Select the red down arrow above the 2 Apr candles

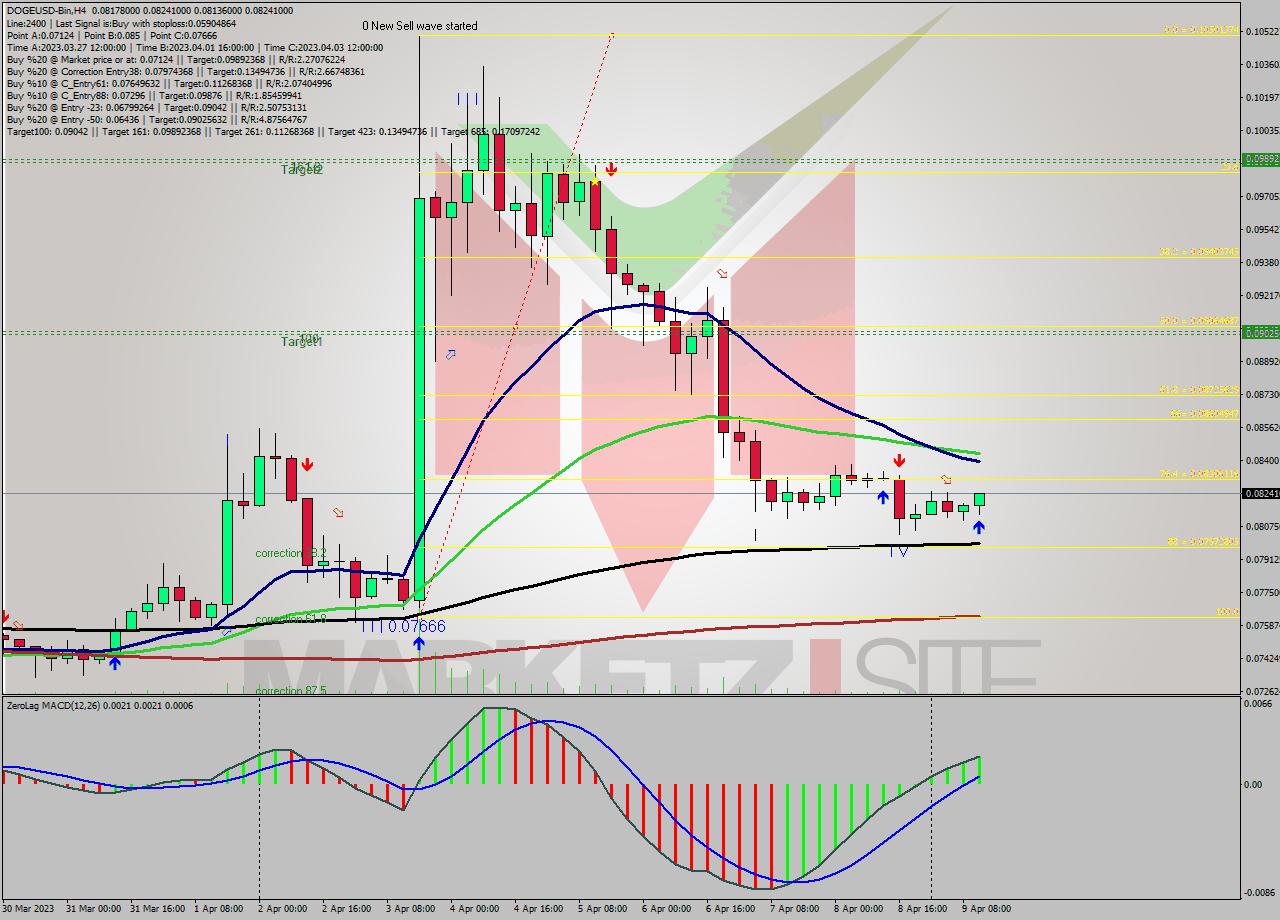pos(308,464)
